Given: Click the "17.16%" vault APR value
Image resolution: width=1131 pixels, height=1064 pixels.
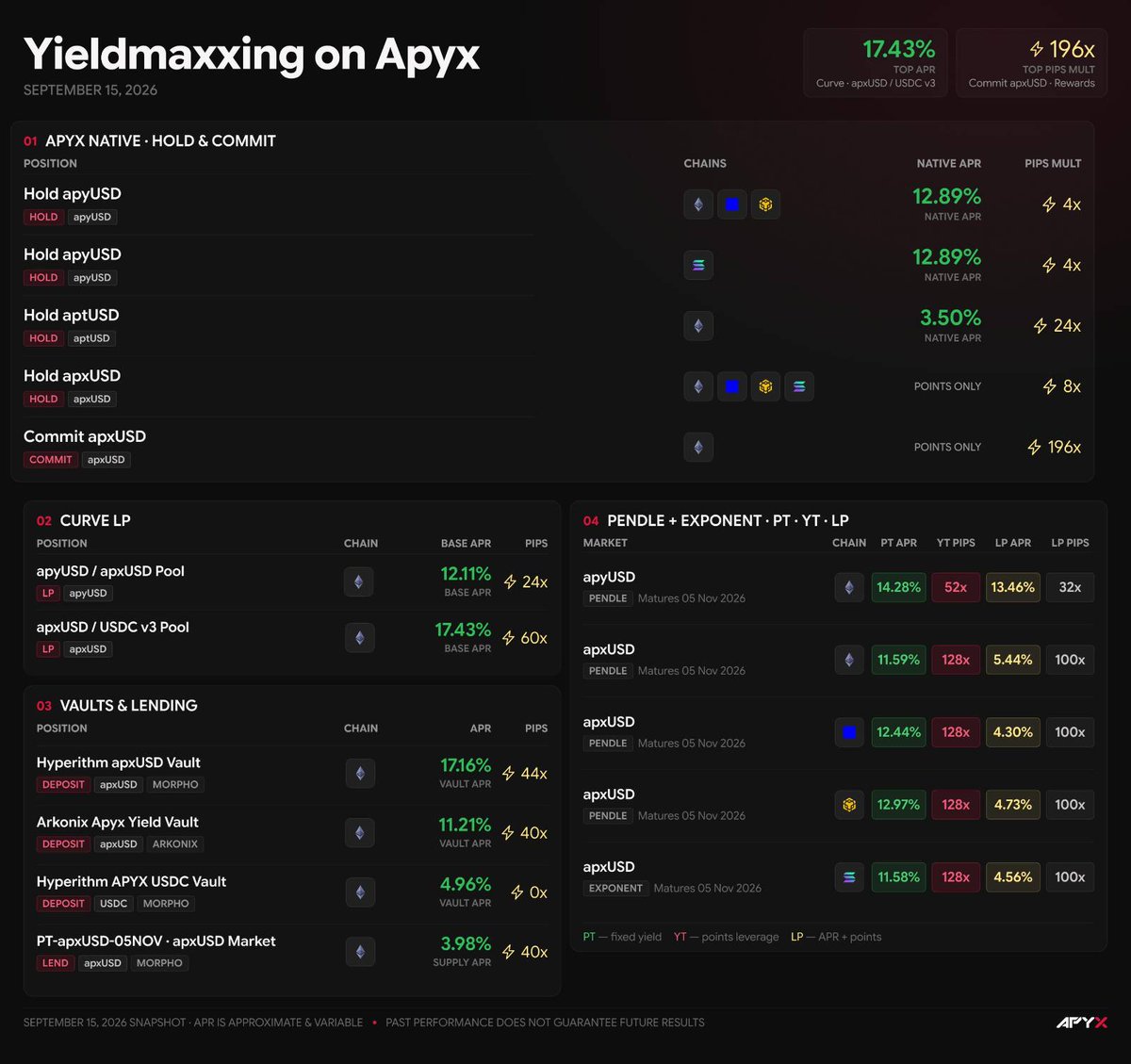Looking at the screenshot, I should tap(466, 765).
